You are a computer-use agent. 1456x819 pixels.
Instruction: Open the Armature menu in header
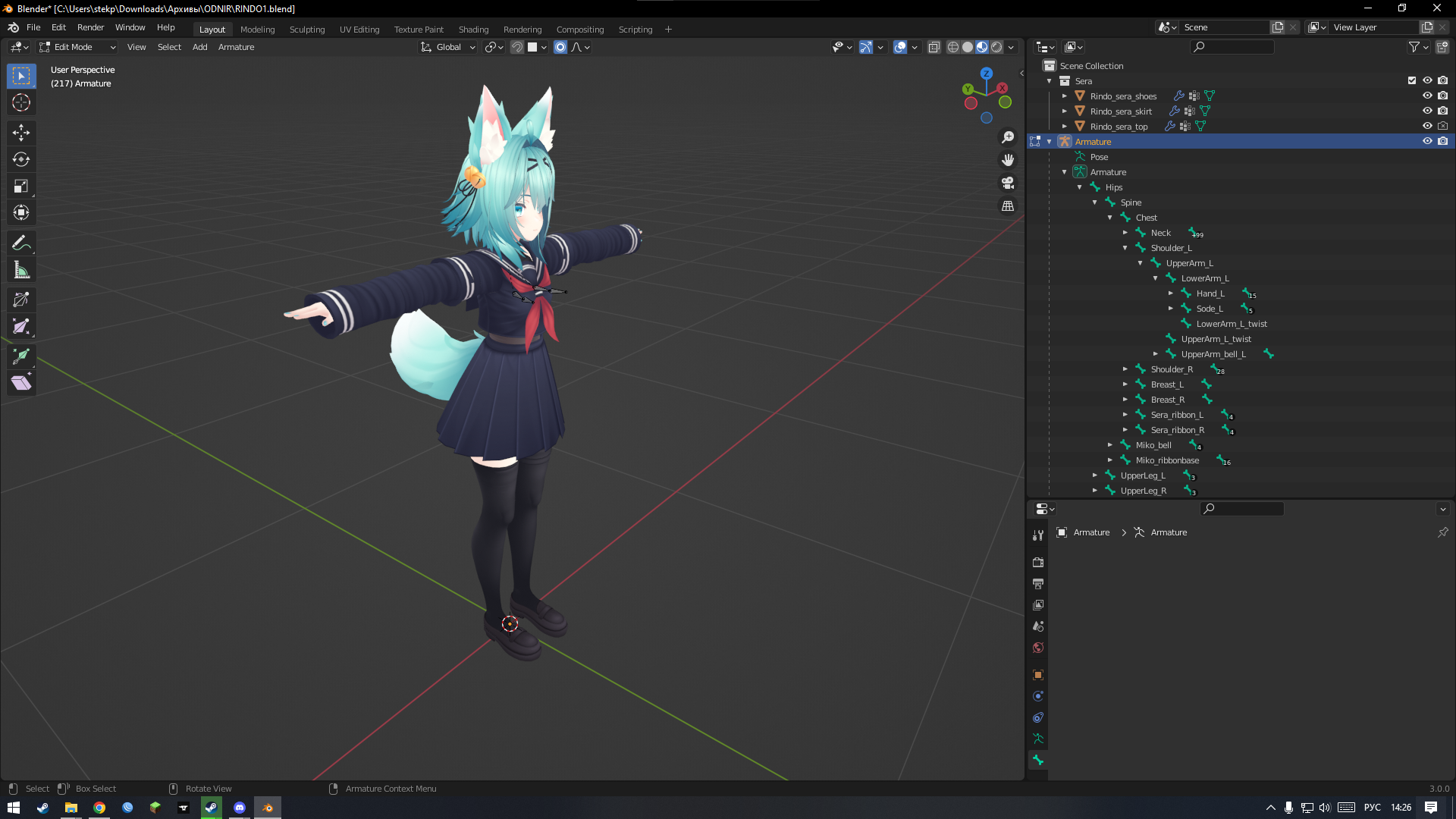236,47
